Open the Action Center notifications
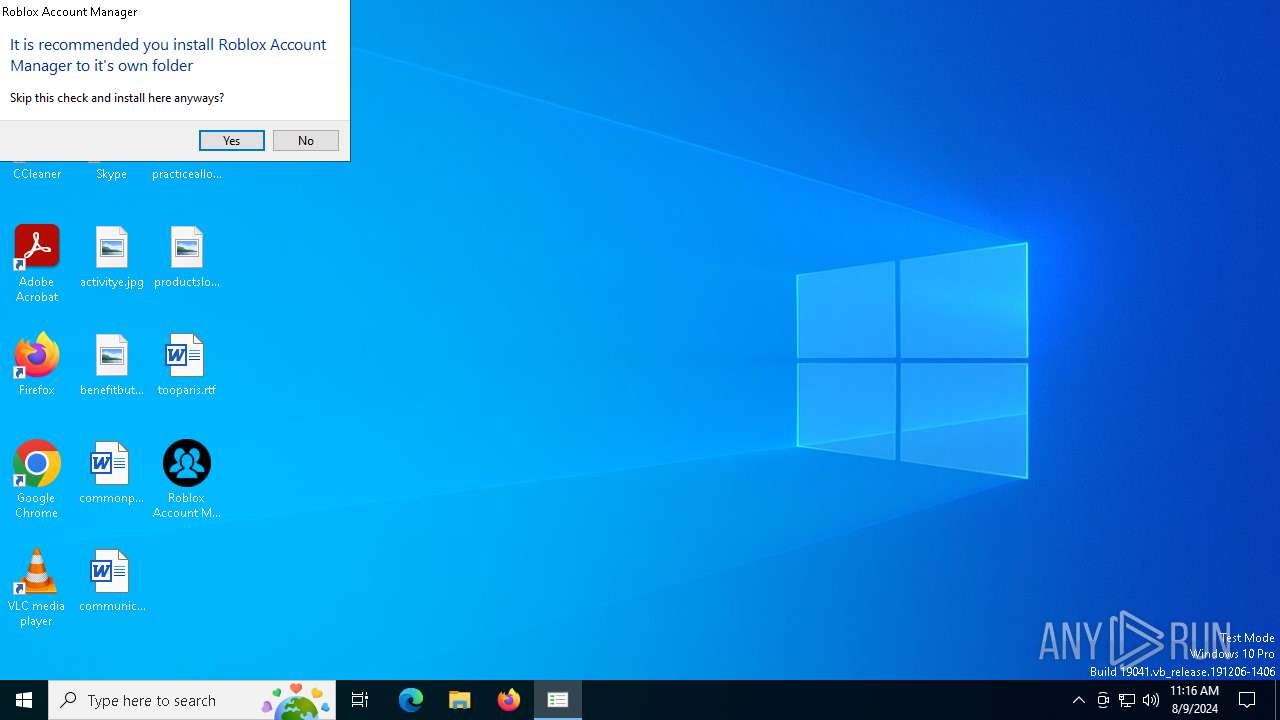This screenshot has width=1280, height=720. tap(1248, 700)
